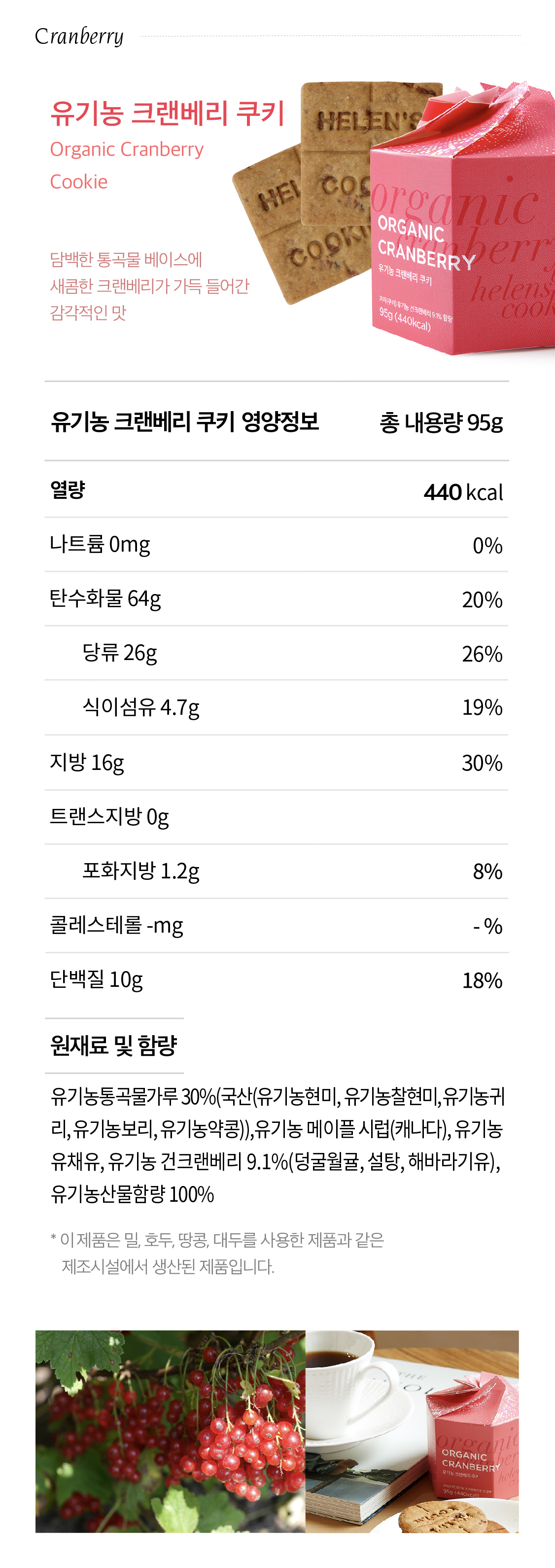Click the 지방 16g 30% value
Image resolution: width=555 pixels, height=1568 pixels.
(482, 763)
